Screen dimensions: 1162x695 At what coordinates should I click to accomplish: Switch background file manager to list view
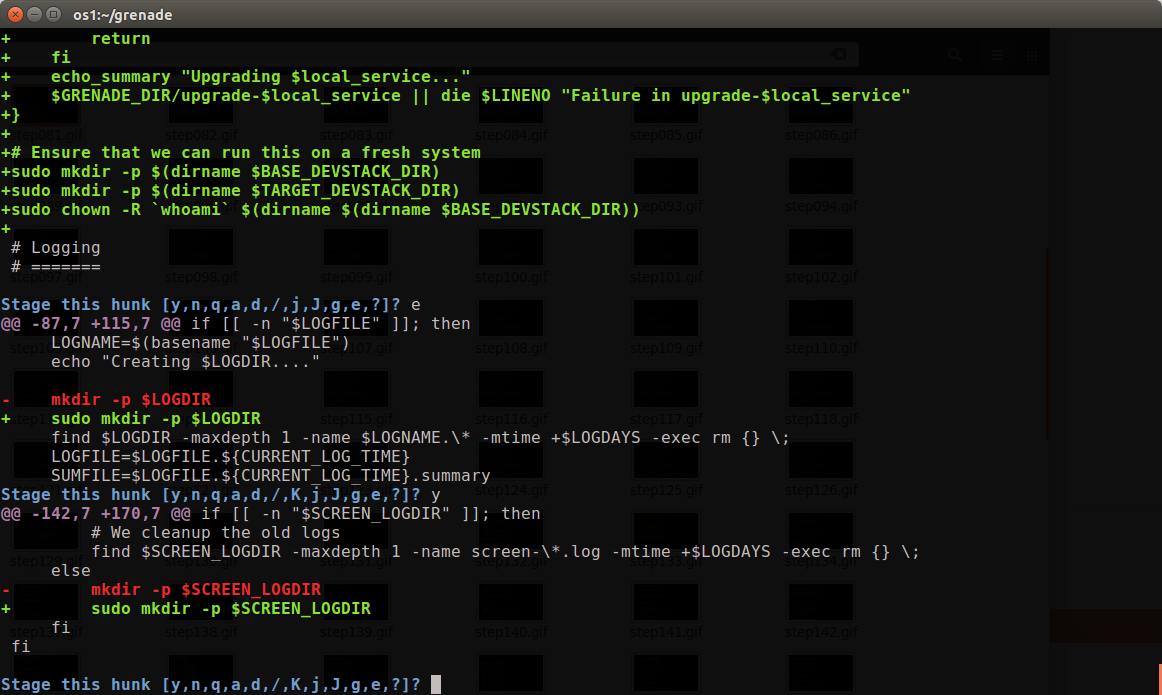997,55
